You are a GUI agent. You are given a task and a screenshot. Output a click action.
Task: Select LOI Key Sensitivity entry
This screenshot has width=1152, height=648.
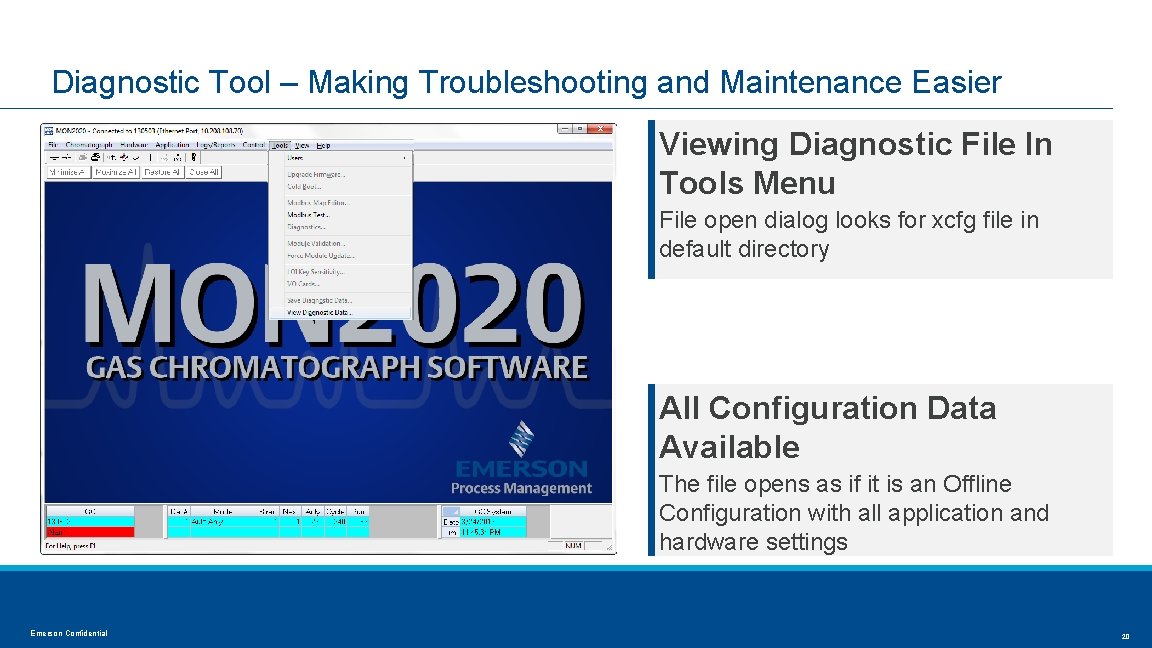click(x=340, y=272)
